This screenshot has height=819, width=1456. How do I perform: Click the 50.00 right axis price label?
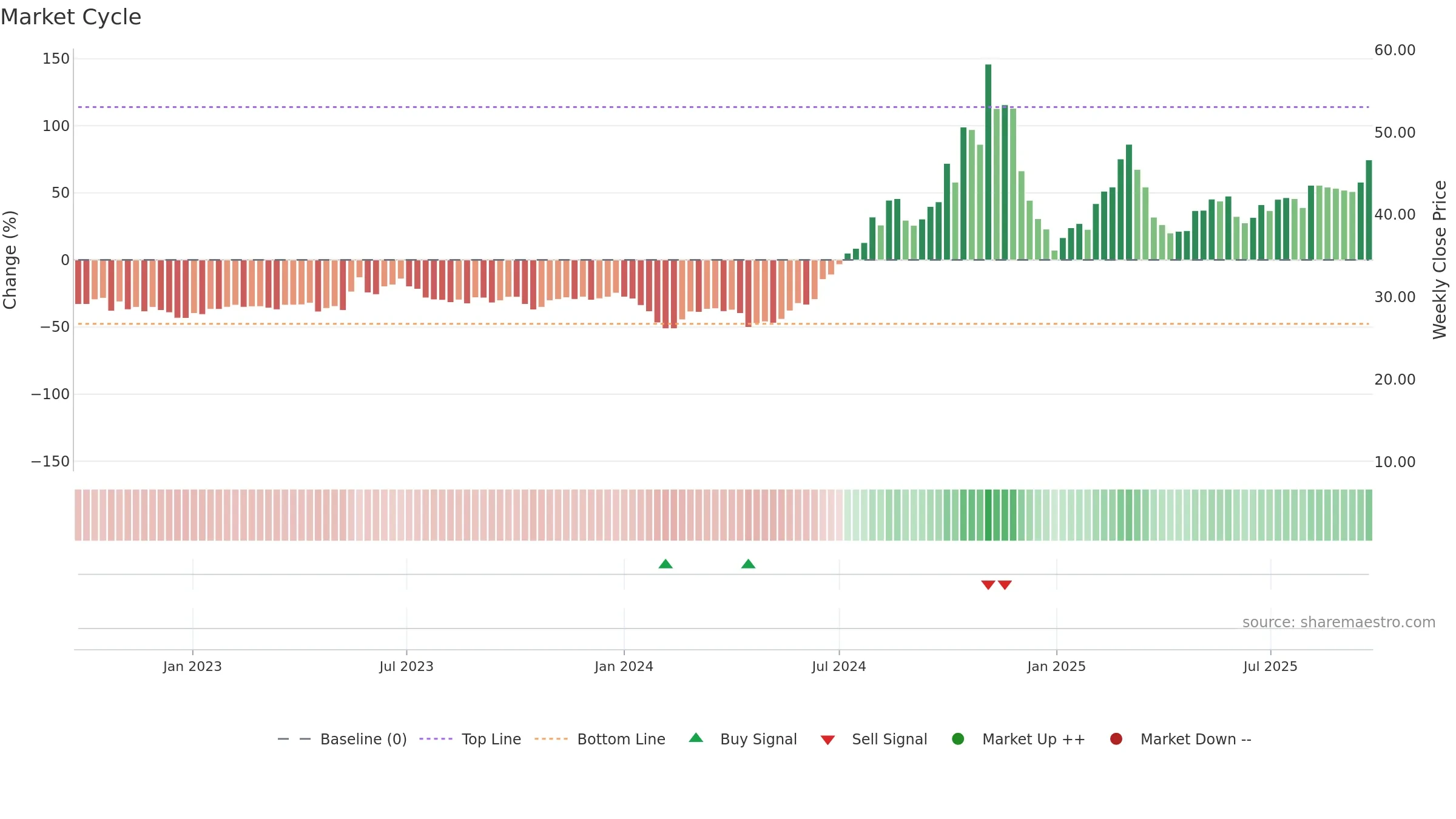pyautogui.click(x=1395, y=133)
